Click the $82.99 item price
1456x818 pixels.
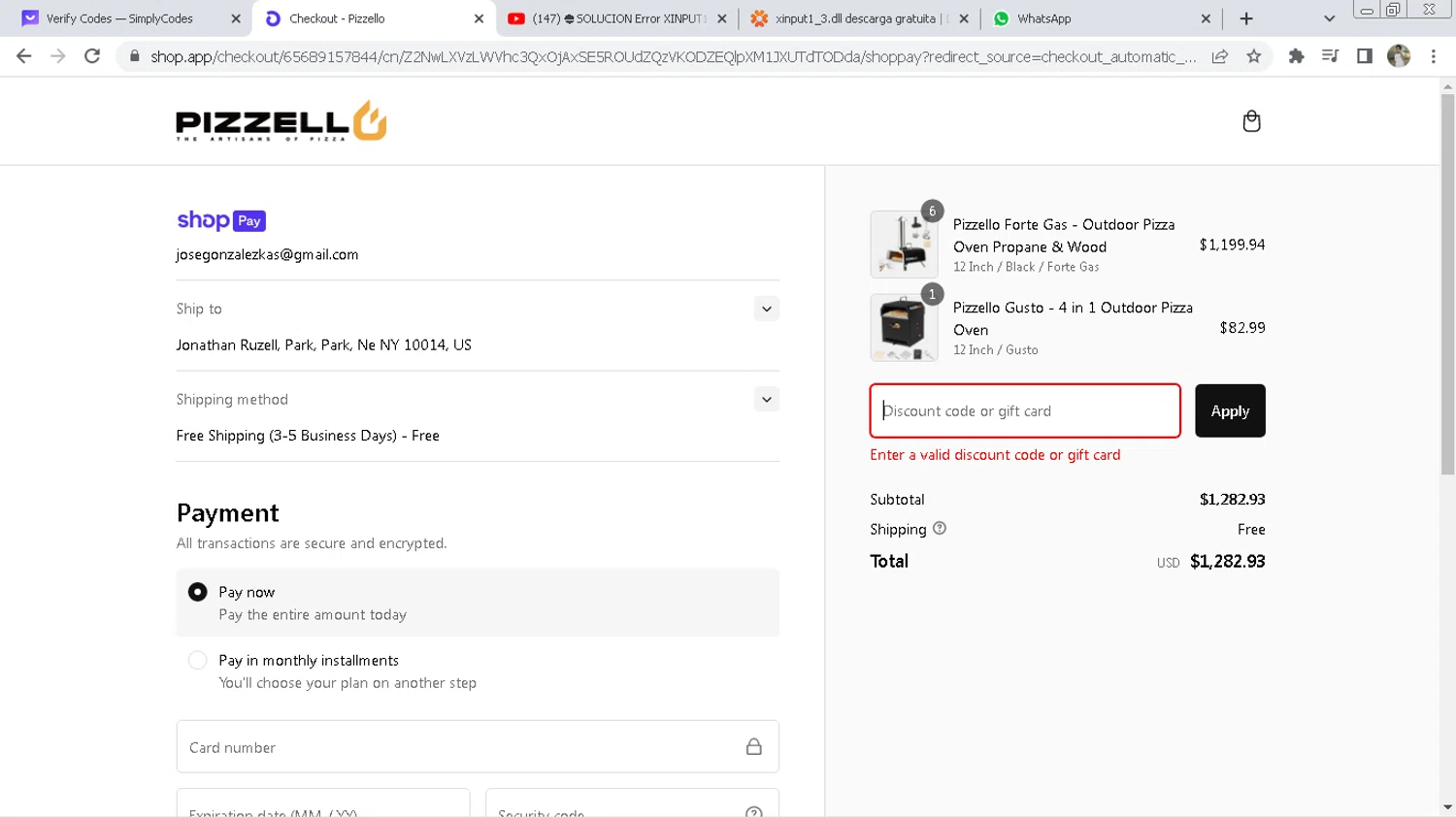(1242, 328)
